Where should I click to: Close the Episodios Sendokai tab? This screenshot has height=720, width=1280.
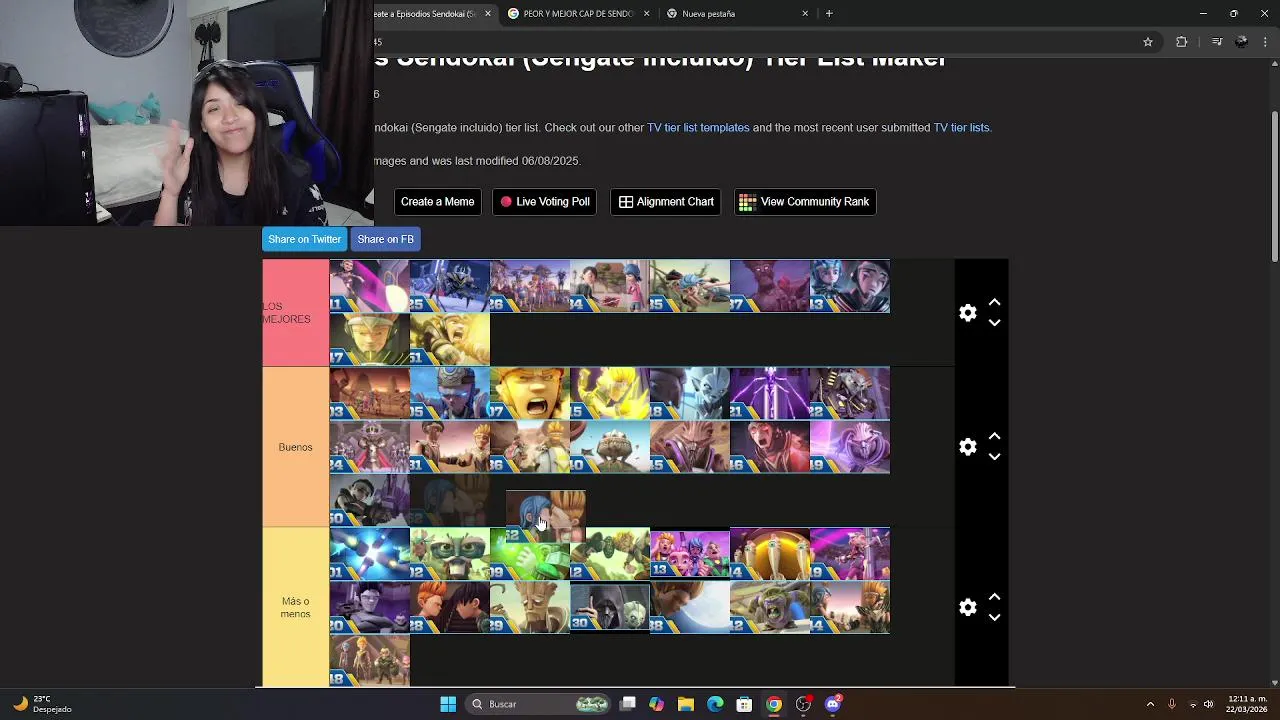point(488,14)
